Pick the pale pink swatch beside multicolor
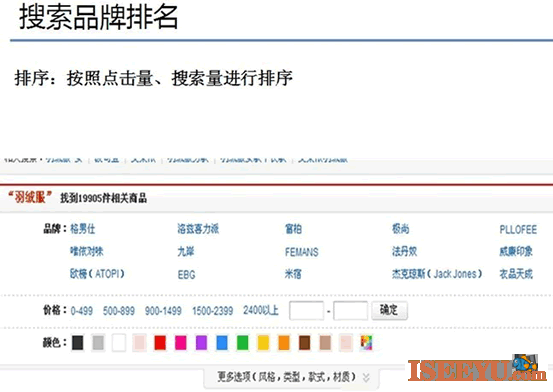The width and height of the screenshot is (553, 392). [346, 343]
